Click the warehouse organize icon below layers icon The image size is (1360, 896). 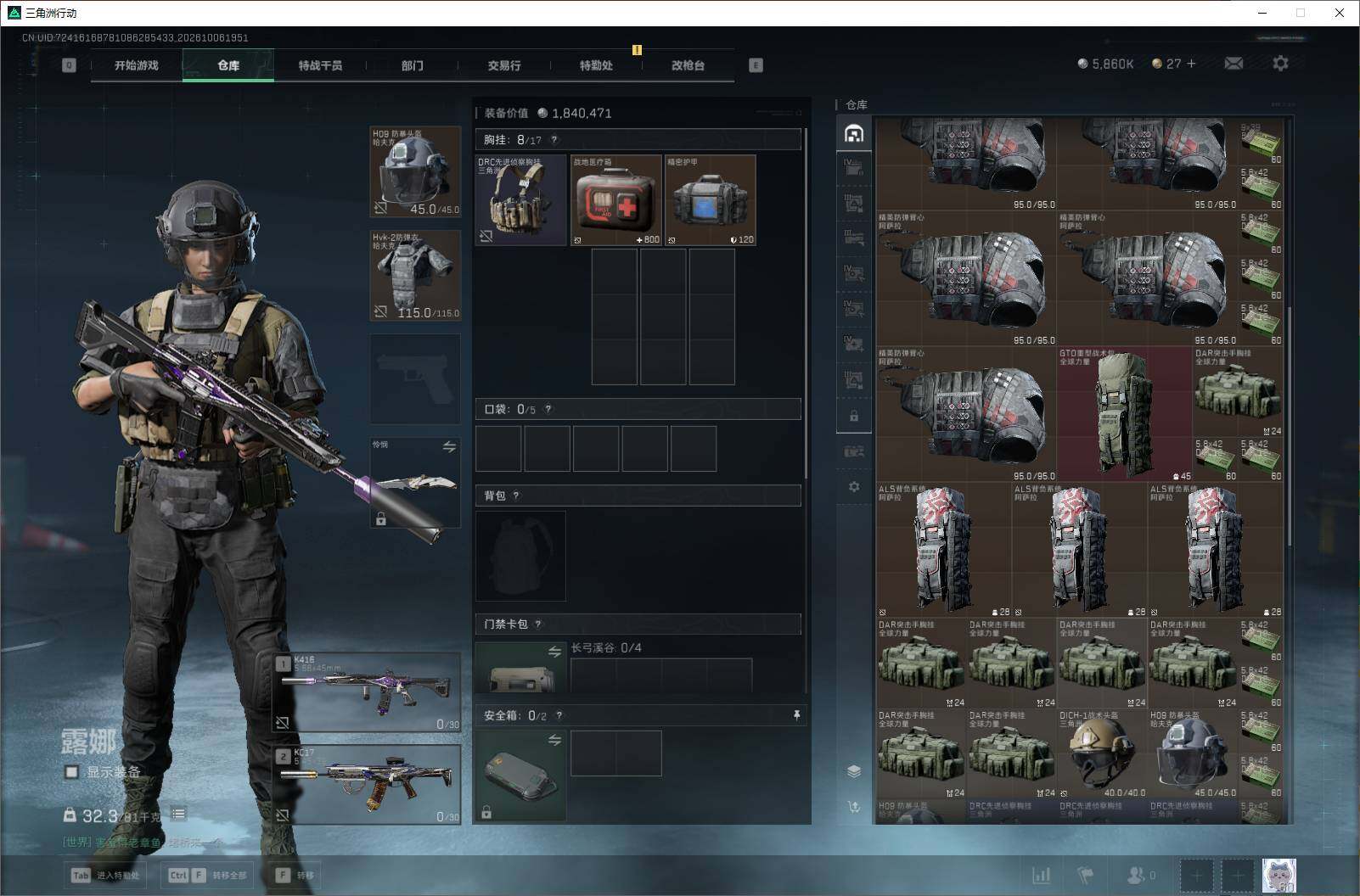(854, 806)
